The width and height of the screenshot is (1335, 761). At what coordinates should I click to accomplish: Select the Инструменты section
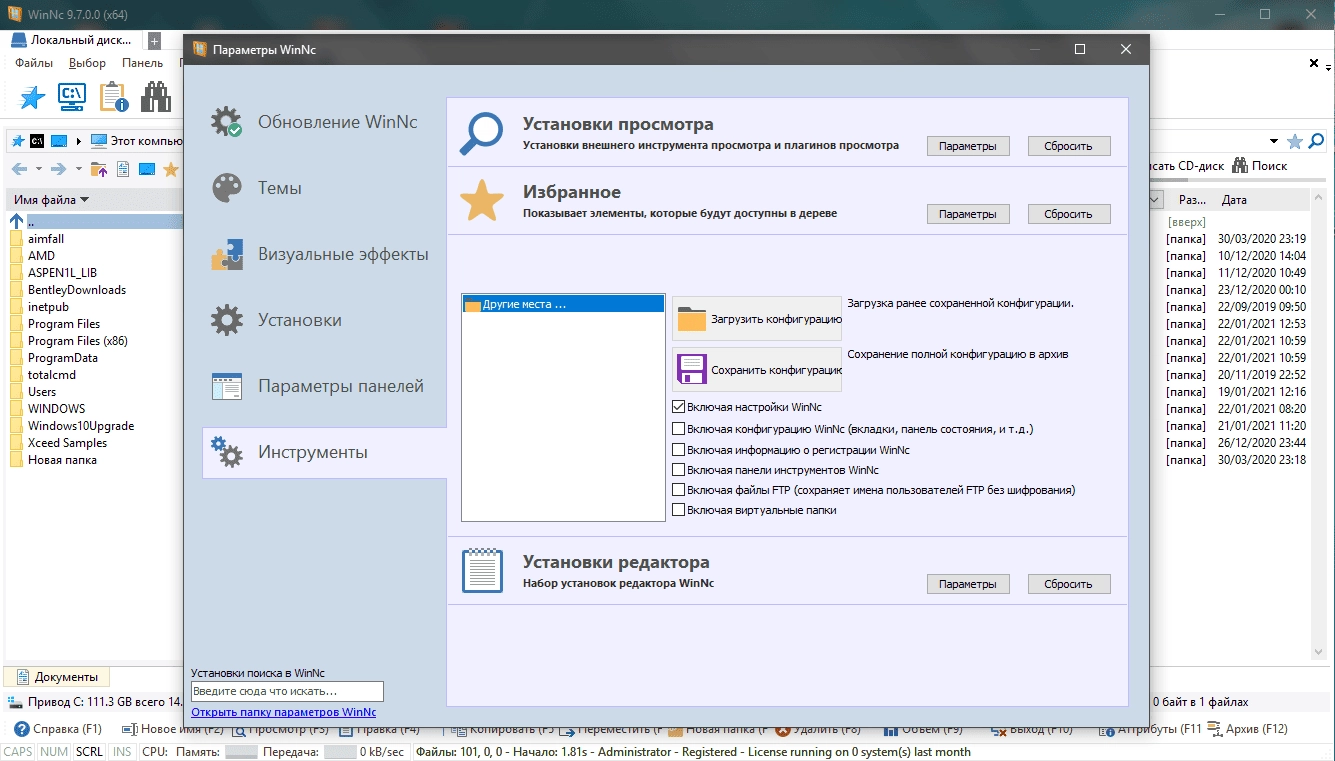coord(324,452)
